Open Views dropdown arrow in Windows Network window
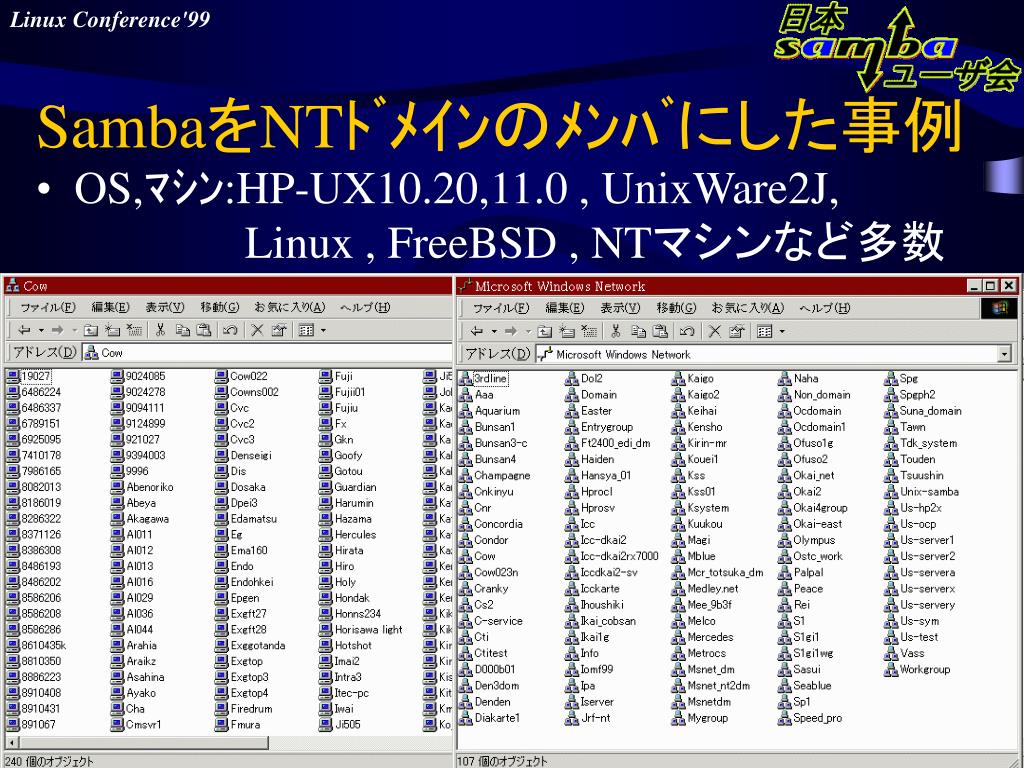The height and width of the screenshot is (768, 1024). (x=782, y=331)
